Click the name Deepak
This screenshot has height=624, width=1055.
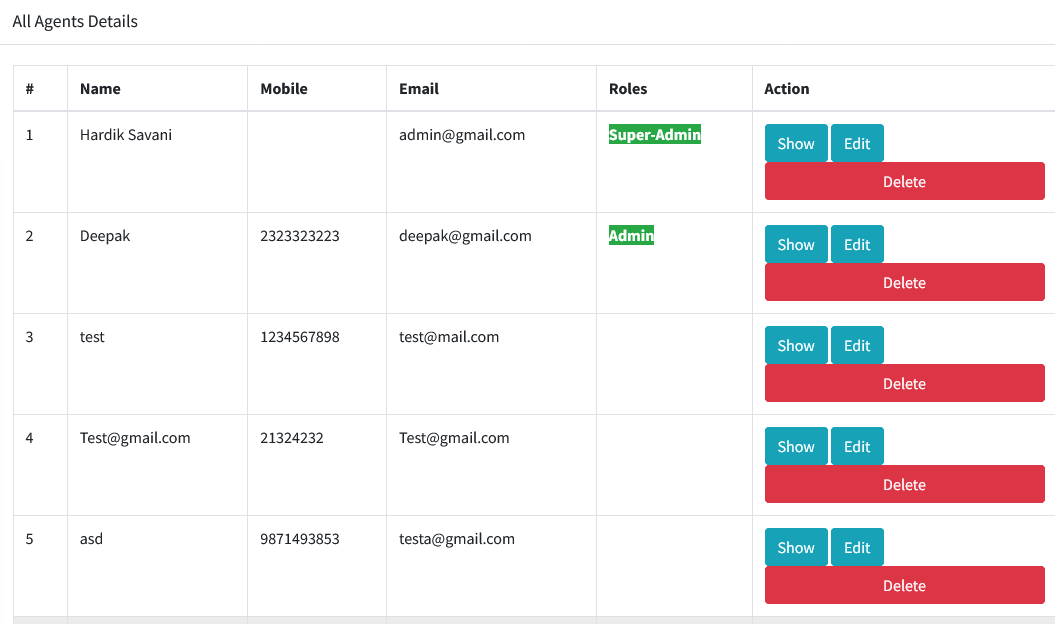click(x=105, y=236)
